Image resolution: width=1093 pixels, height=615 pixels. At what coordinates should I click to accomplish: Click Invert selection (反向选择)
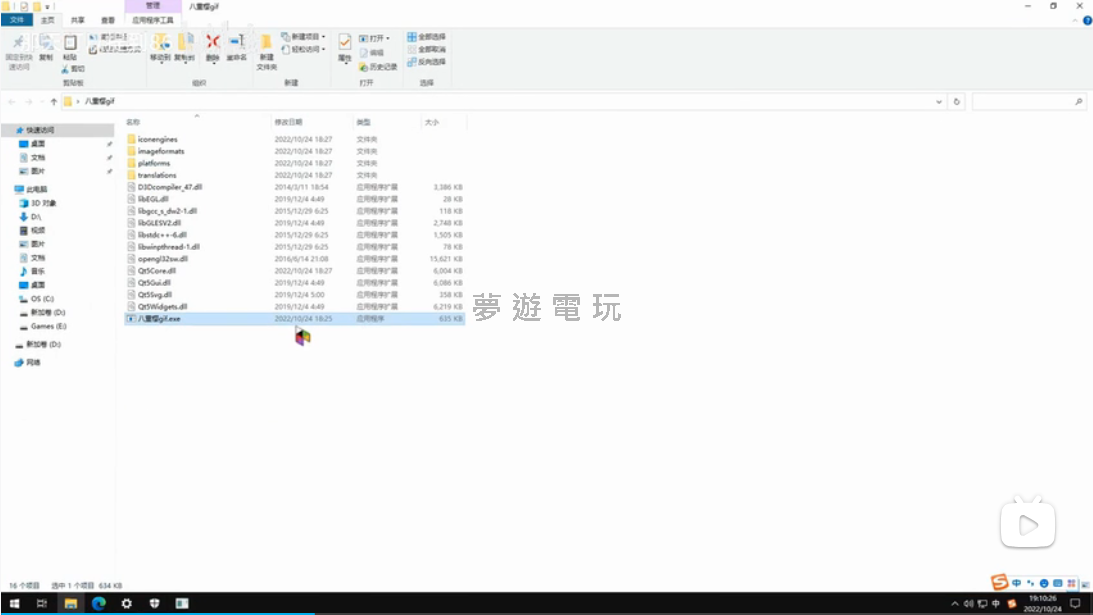point(427,61)
